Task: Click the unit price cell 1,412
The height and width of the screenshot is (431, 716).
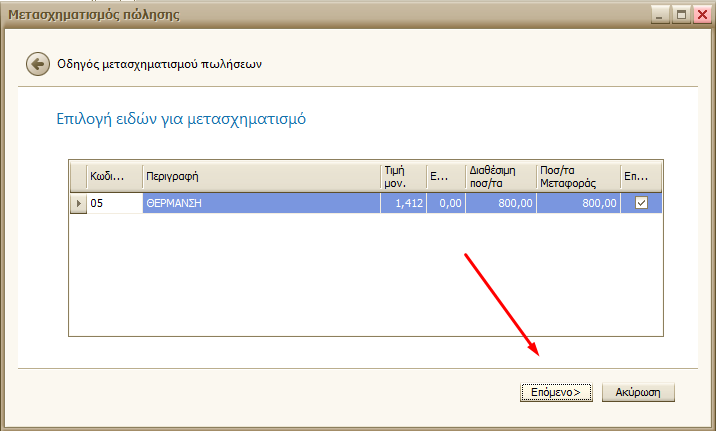Action: [x=402, y=203]
